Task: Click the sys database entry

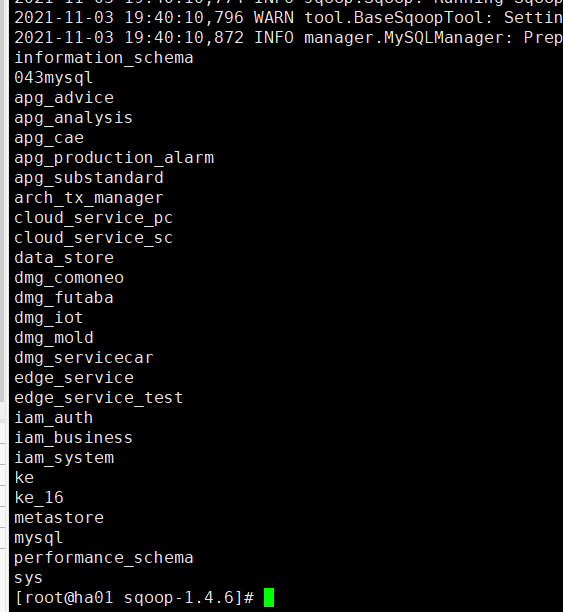Action: (x=29, y=578)
